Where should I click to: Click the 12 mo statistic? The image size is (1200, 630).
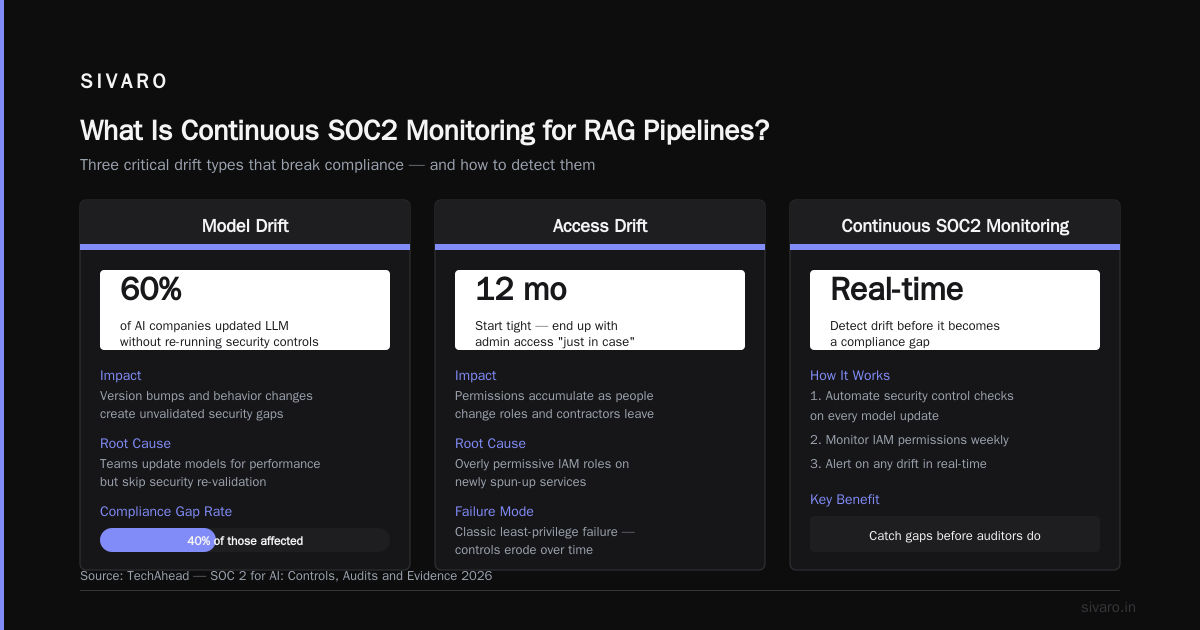[521, 290]
